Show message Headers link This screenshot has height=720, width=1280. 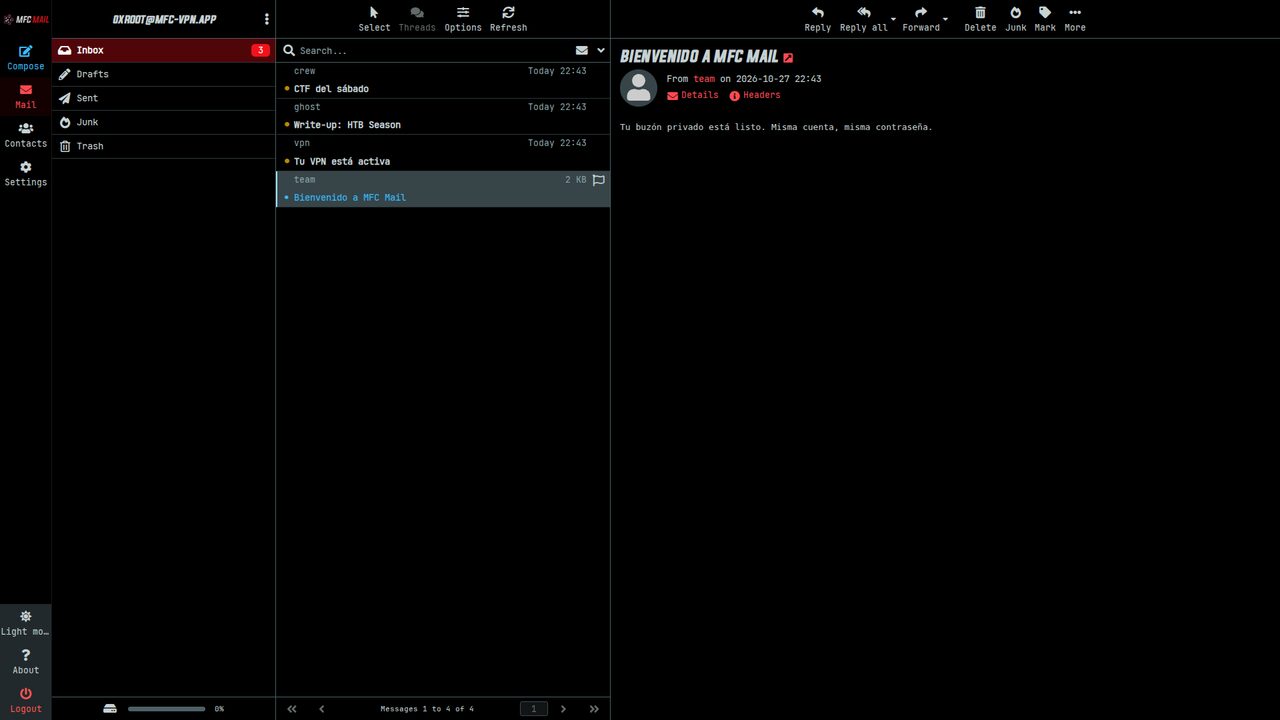pos(754,95)
